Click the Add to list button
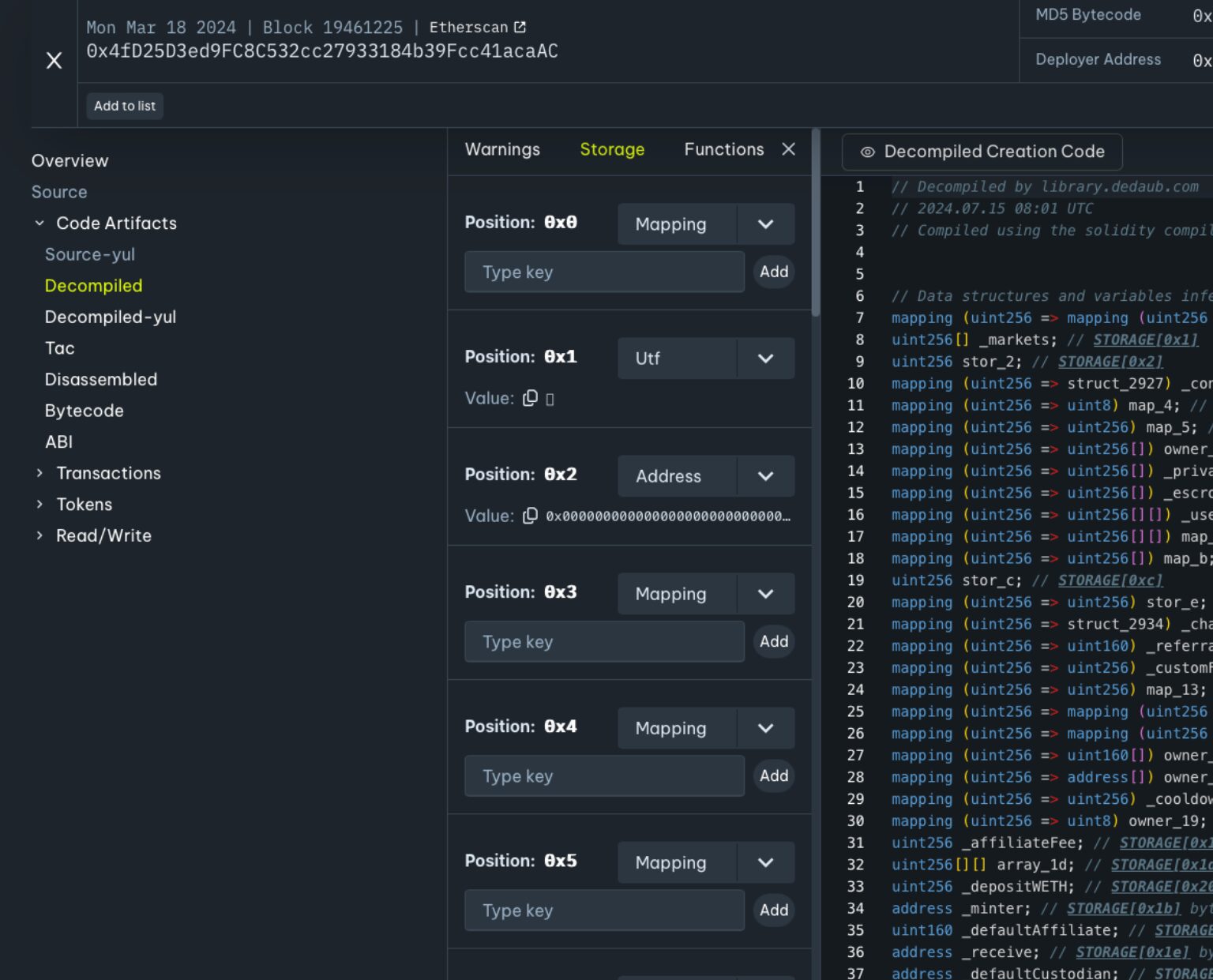 [125, 106]
